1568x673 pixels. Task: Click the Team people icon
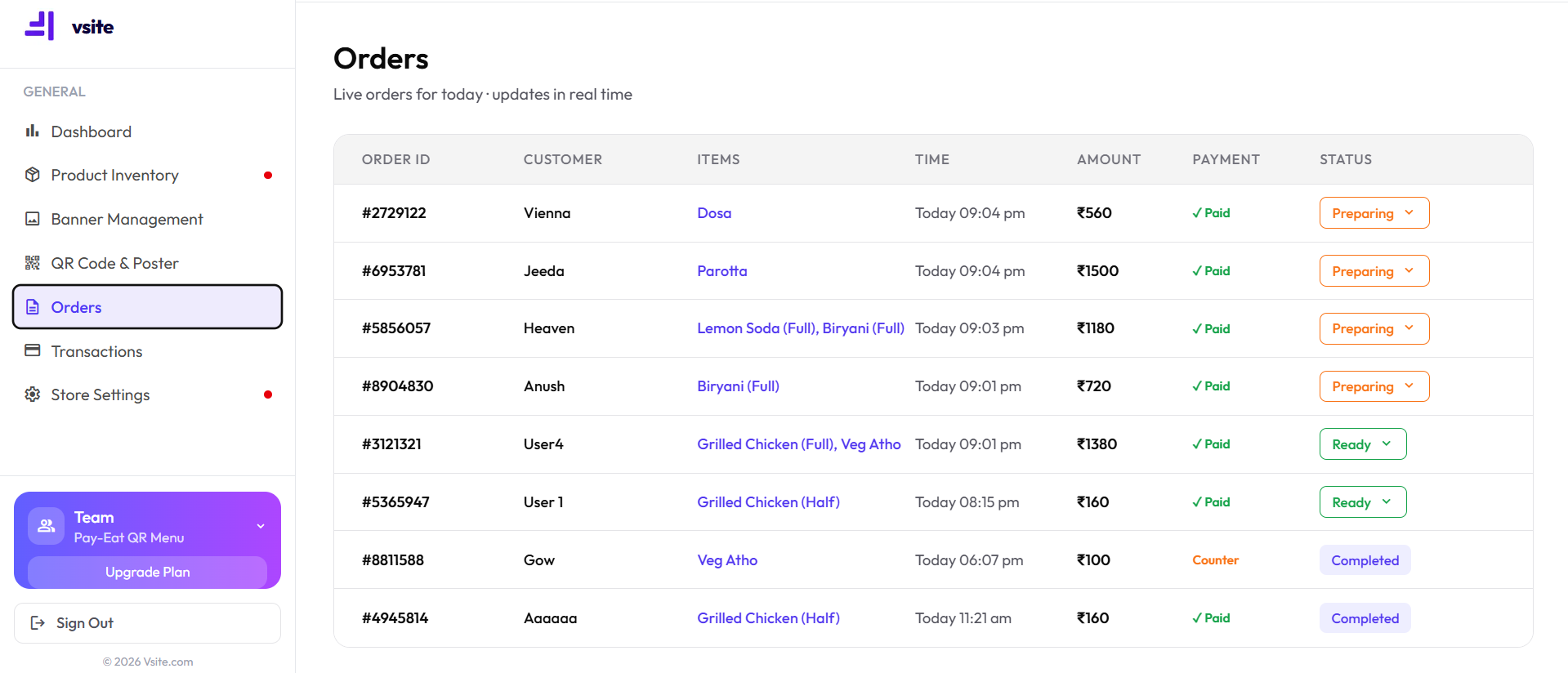point(46,526)
